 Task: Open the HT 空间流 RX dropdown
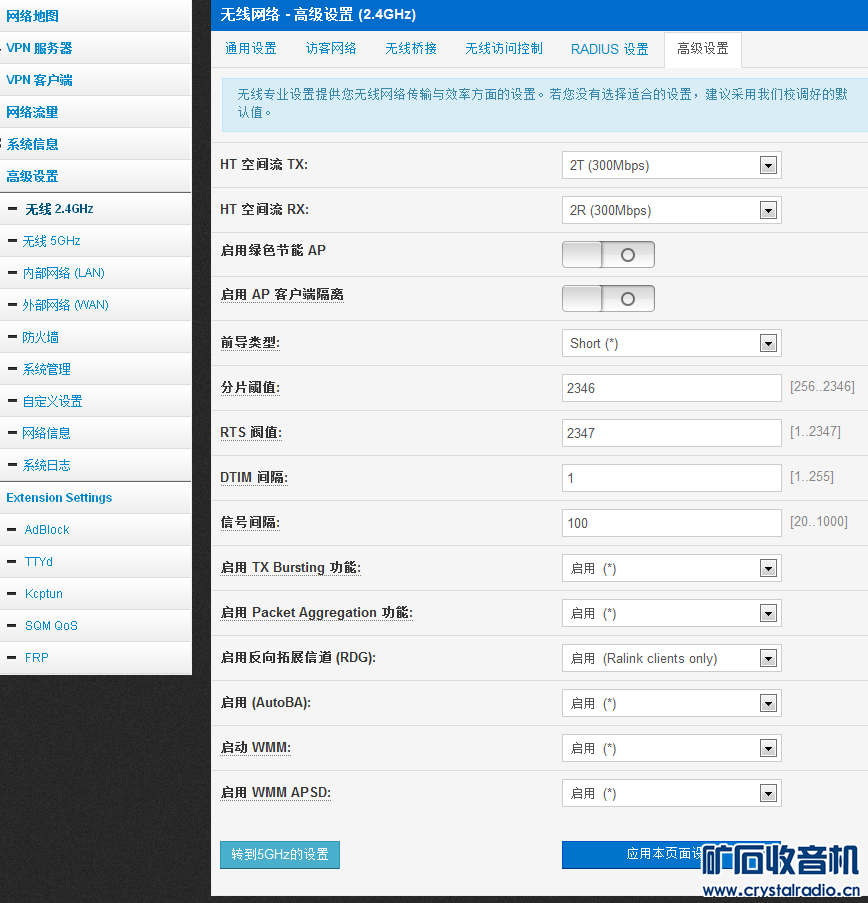point(672,210)
